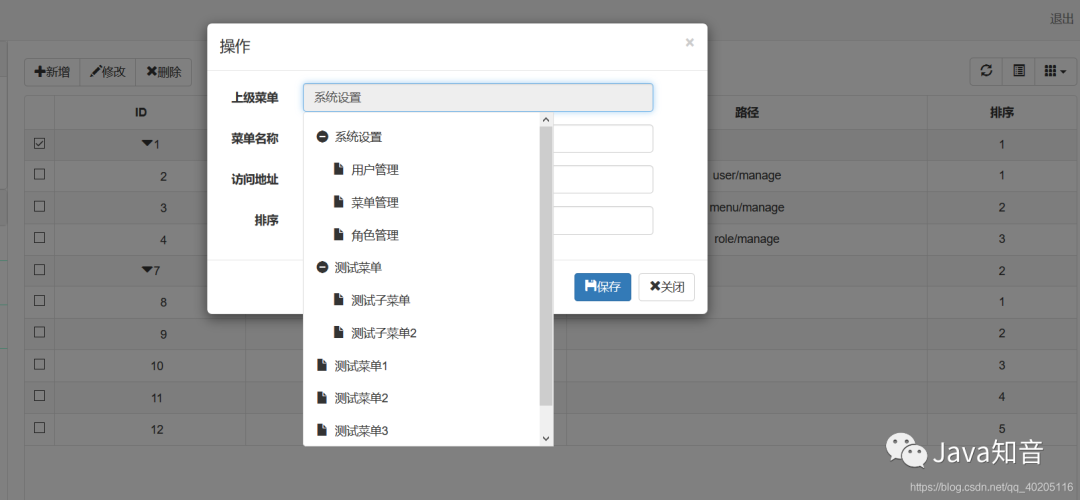Image resolution: width=1080 pixels, height=500 pixels.
Task: Click the 保存 save button
Action: (x=603, y=287)
